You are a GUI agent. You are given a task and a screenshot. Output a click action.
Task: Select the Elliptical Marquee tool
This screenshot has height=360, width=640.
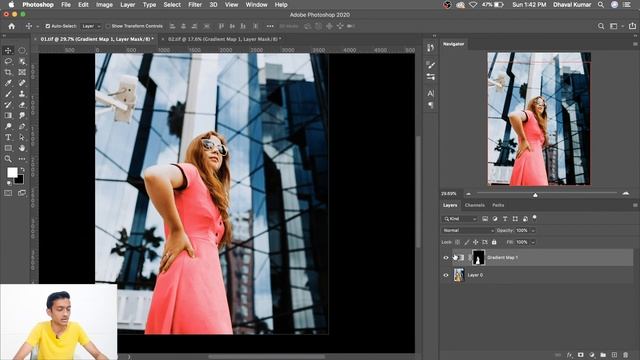pyautogui.click(x=22, y=51)
